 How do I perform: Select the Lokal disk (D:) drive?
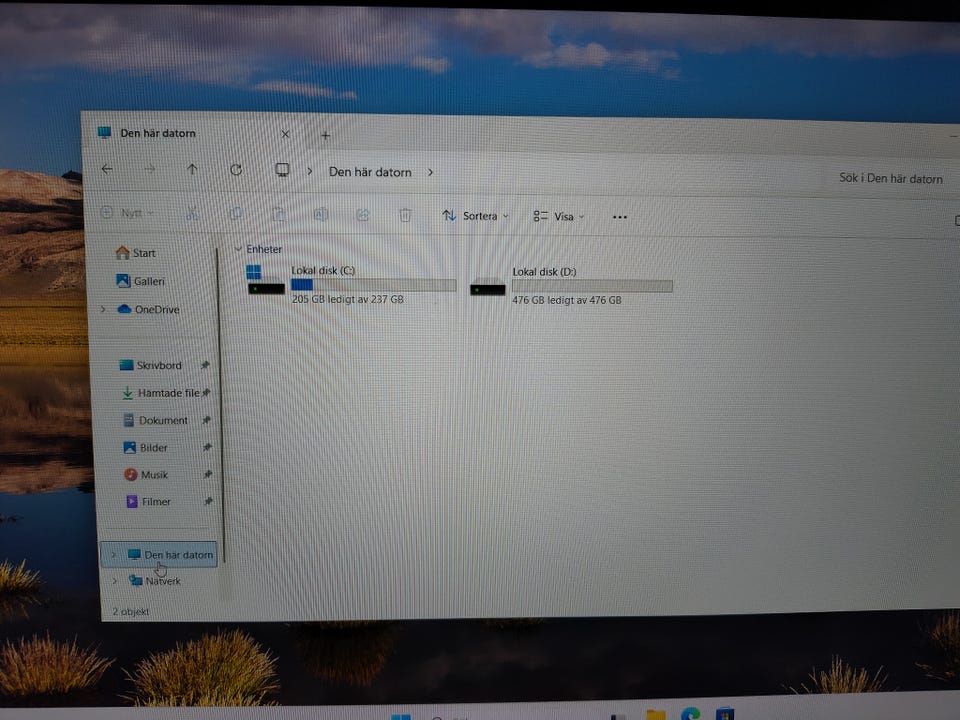571,285
